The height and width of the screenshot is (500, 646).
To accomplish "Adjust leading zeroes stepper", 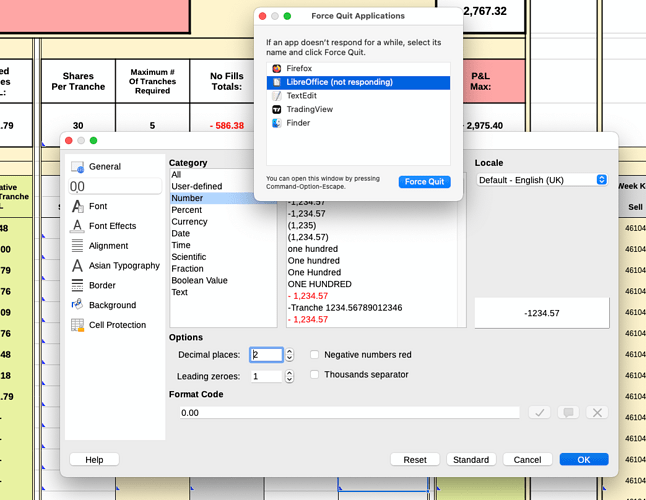I will [x=290, y=376].
